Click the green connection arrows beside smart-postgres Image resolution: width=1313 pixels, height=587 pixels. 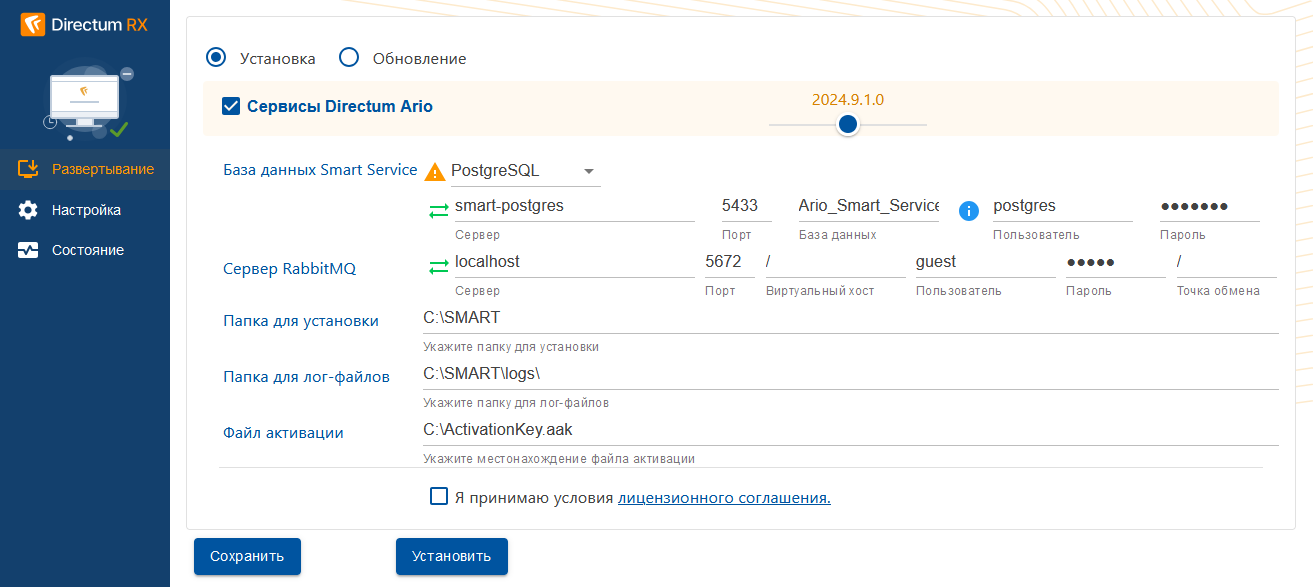click(438, 211)
